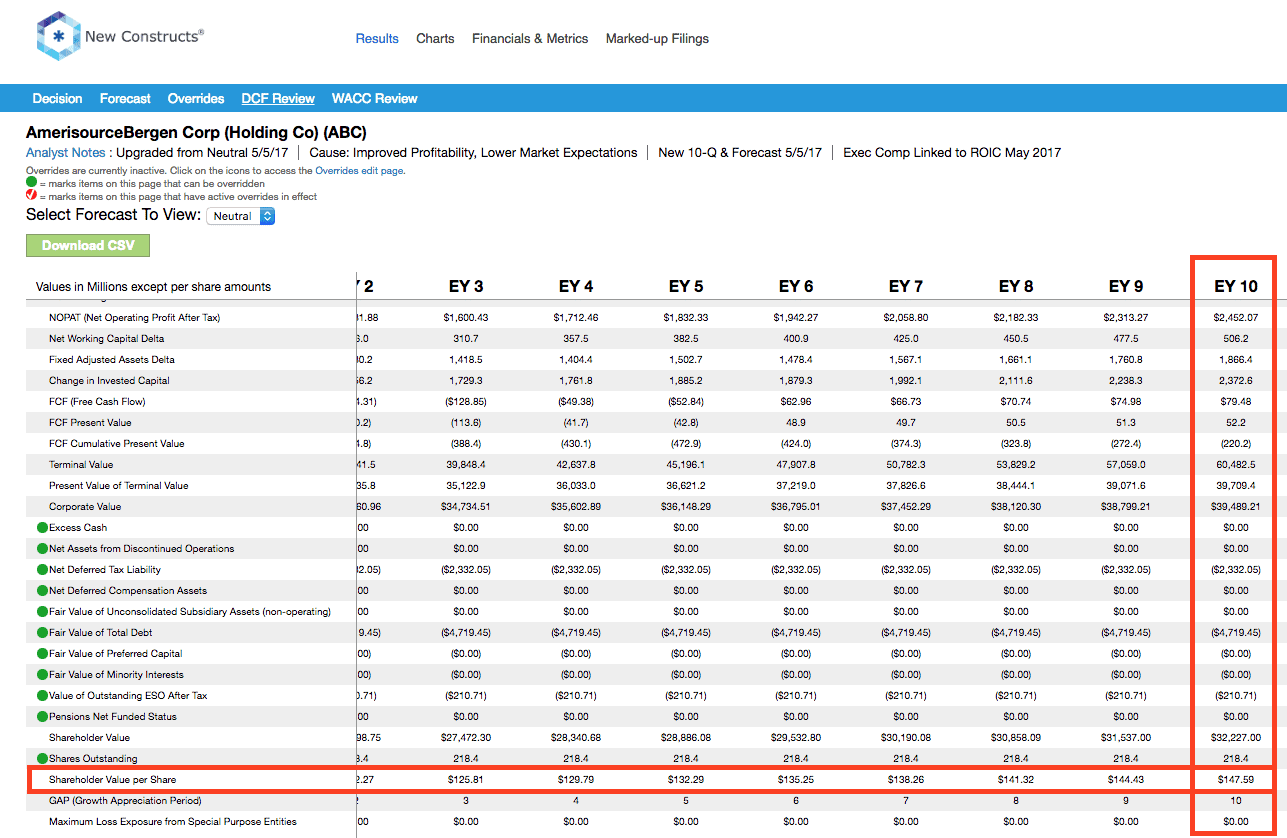Open the Analyst Notes link
Screen dimensions: 1287x838
pos(65,153)
